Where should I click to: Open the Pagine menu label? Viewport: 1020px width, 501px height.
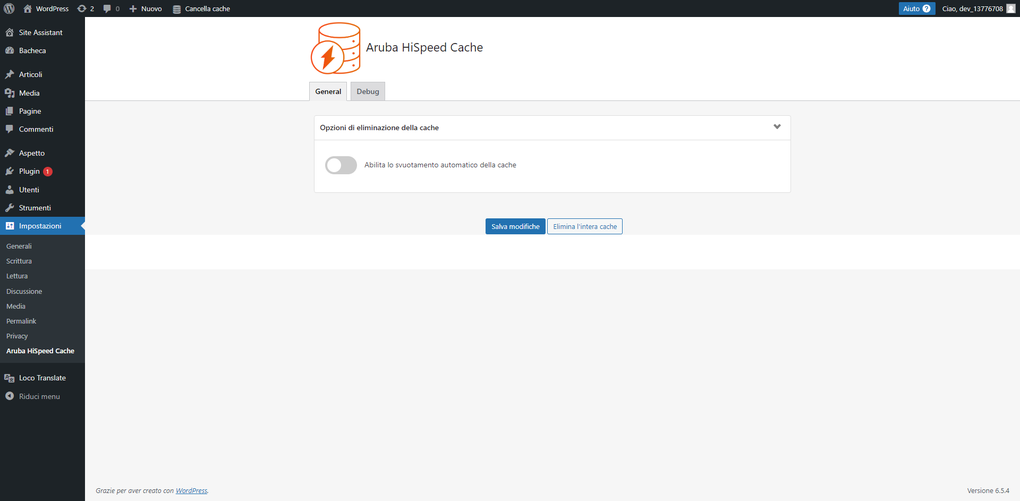pyautogui.click(x=30, y=111)
